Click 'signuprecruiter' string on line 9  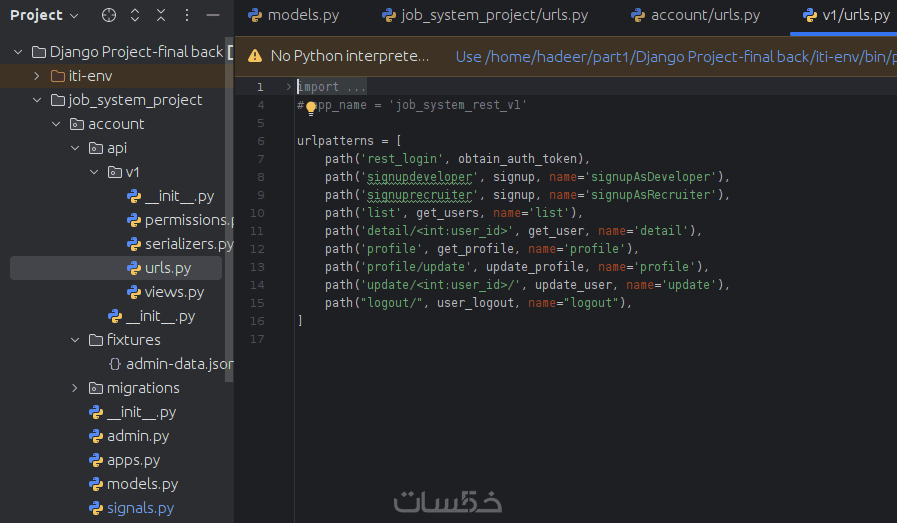(x=419, y=195)
